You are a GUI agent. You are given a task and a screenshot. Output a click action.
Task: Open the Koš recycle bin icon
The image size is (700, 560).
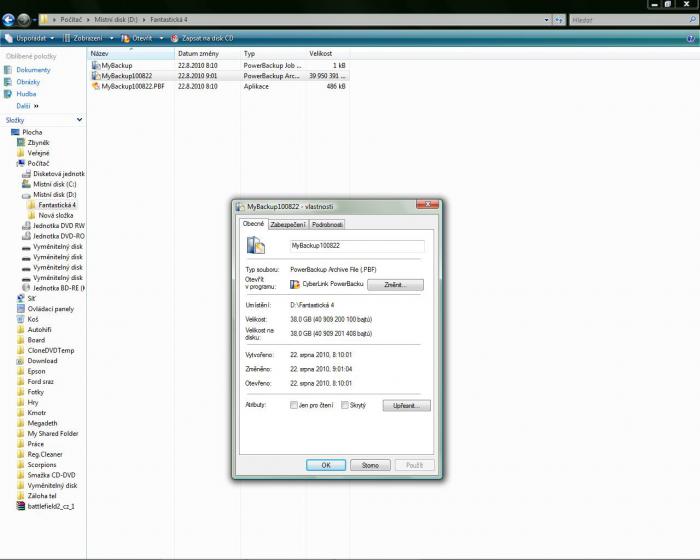[21, 319]
